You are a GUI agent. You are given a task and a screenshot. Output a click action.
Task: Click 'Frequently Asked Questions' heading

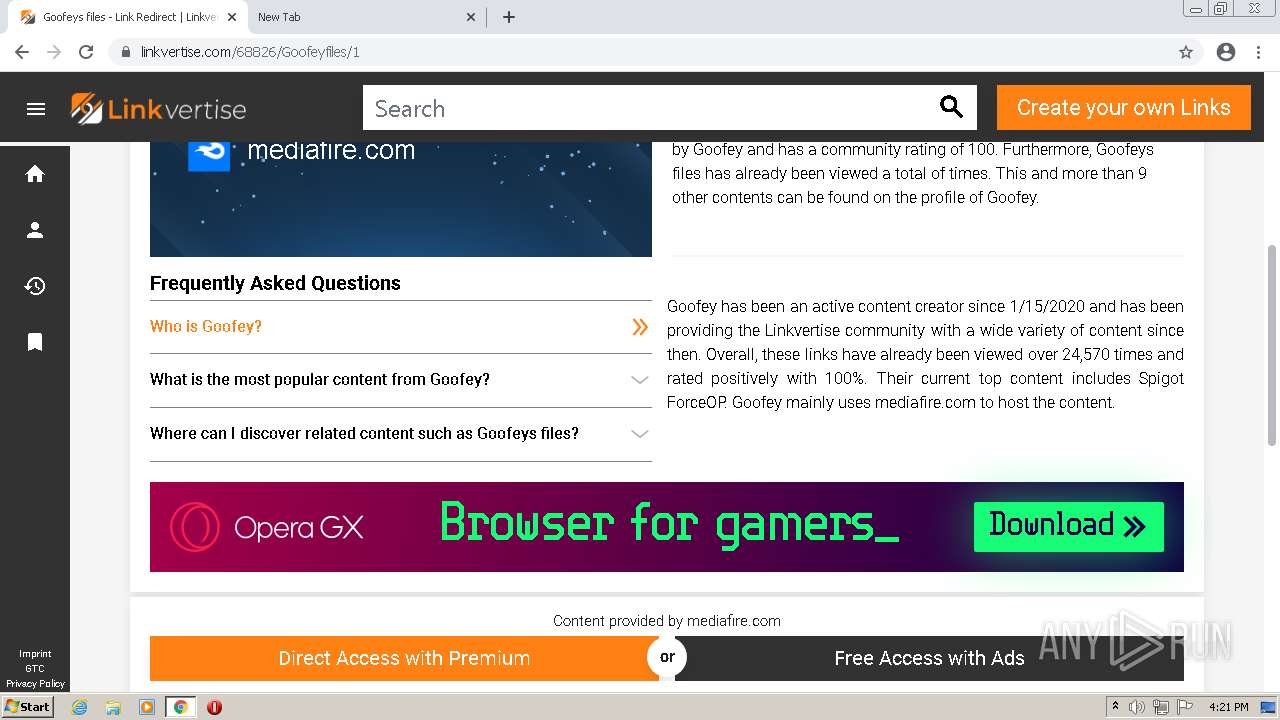pyautogui.click(x=275, y=283)
